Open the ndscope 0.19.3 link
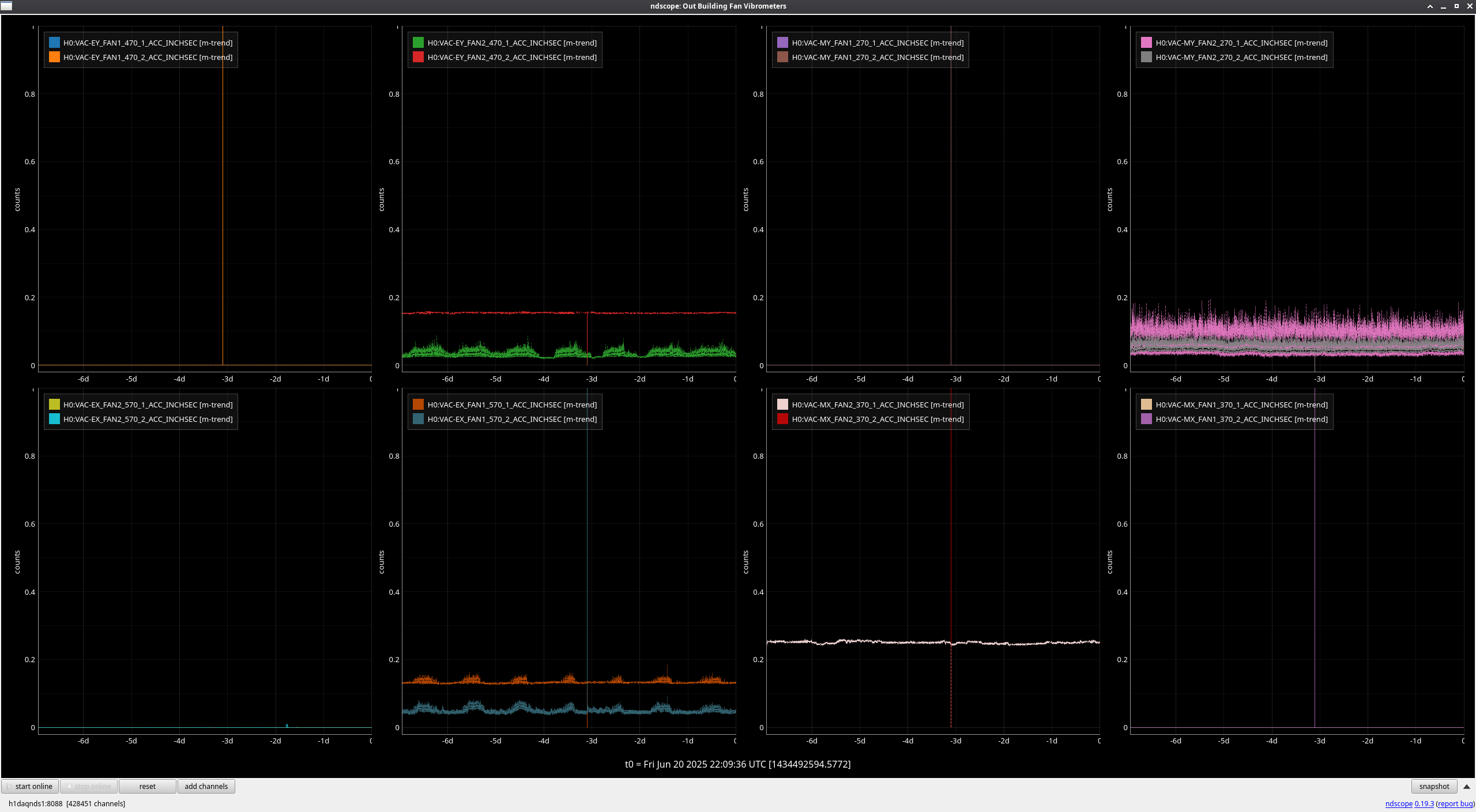 [x=1409, y=803]
